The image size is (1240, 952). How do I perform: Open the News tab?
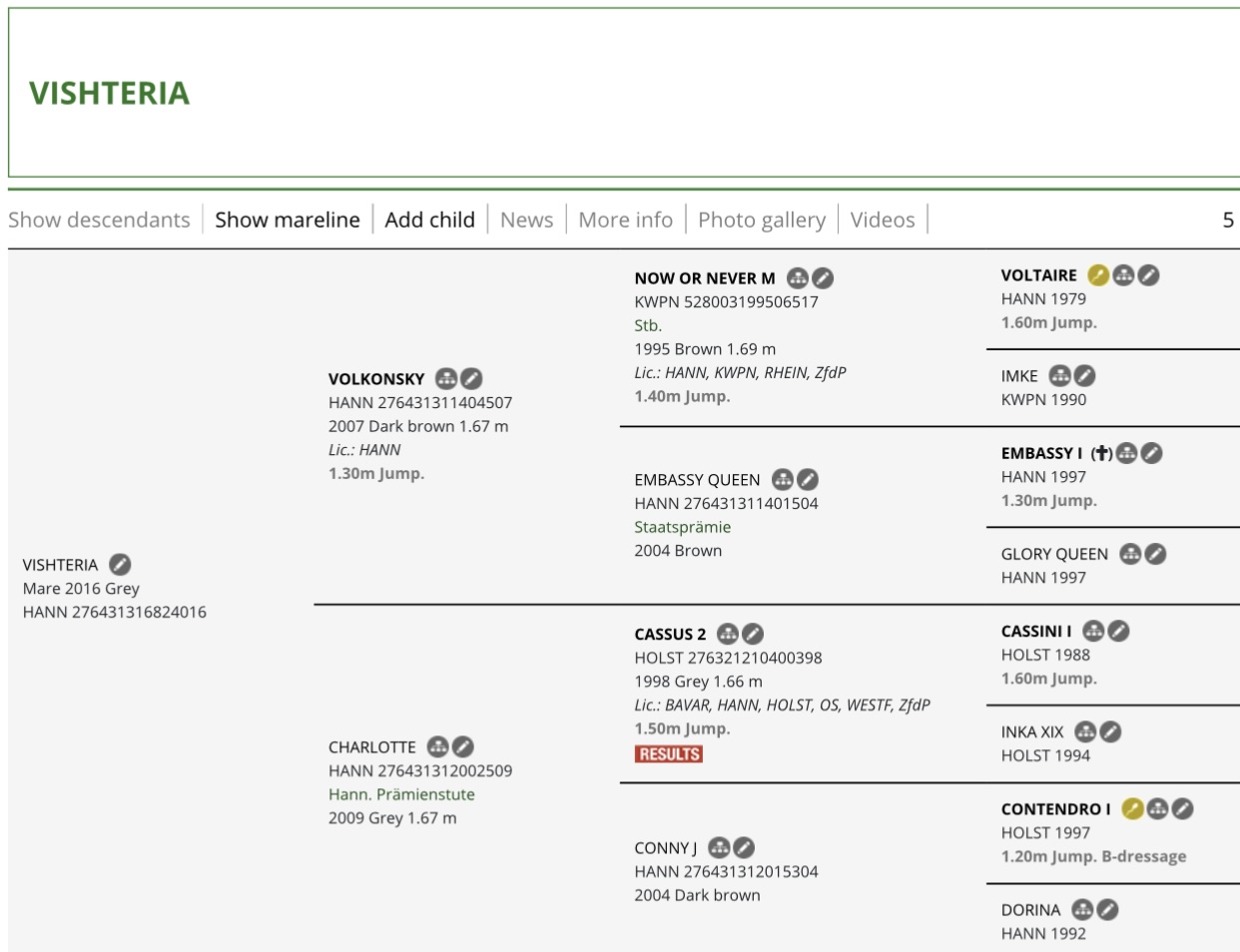[526, 220]
